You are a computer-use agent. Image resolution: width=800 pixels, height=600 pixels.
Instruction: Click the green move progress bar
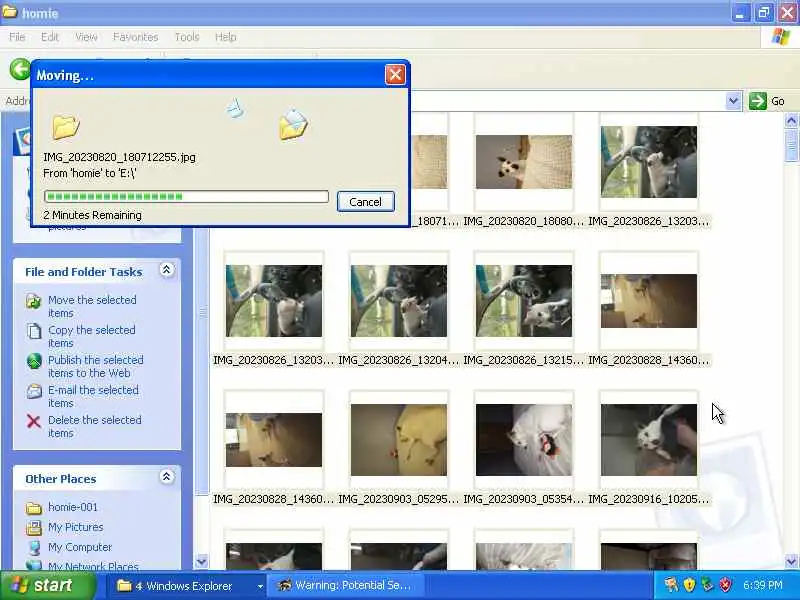click(x=186, y=196)
